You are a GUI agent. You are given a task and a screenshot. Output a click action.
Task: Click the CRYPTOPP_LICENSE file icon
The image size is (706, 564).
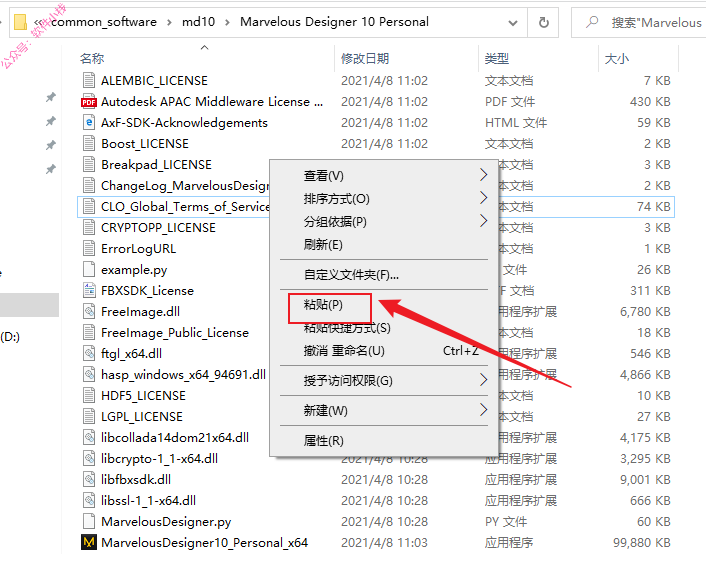[x=89, y=228]
